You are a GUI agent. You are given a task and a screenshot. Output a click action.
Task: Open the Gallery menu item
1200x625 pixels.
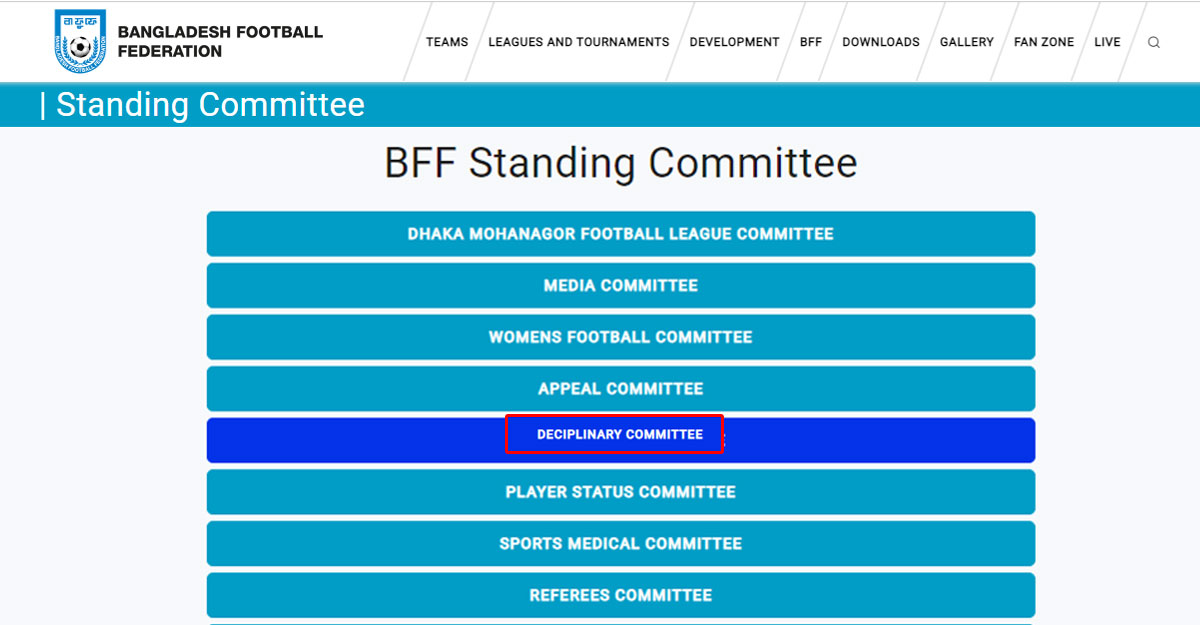point(966,42)
